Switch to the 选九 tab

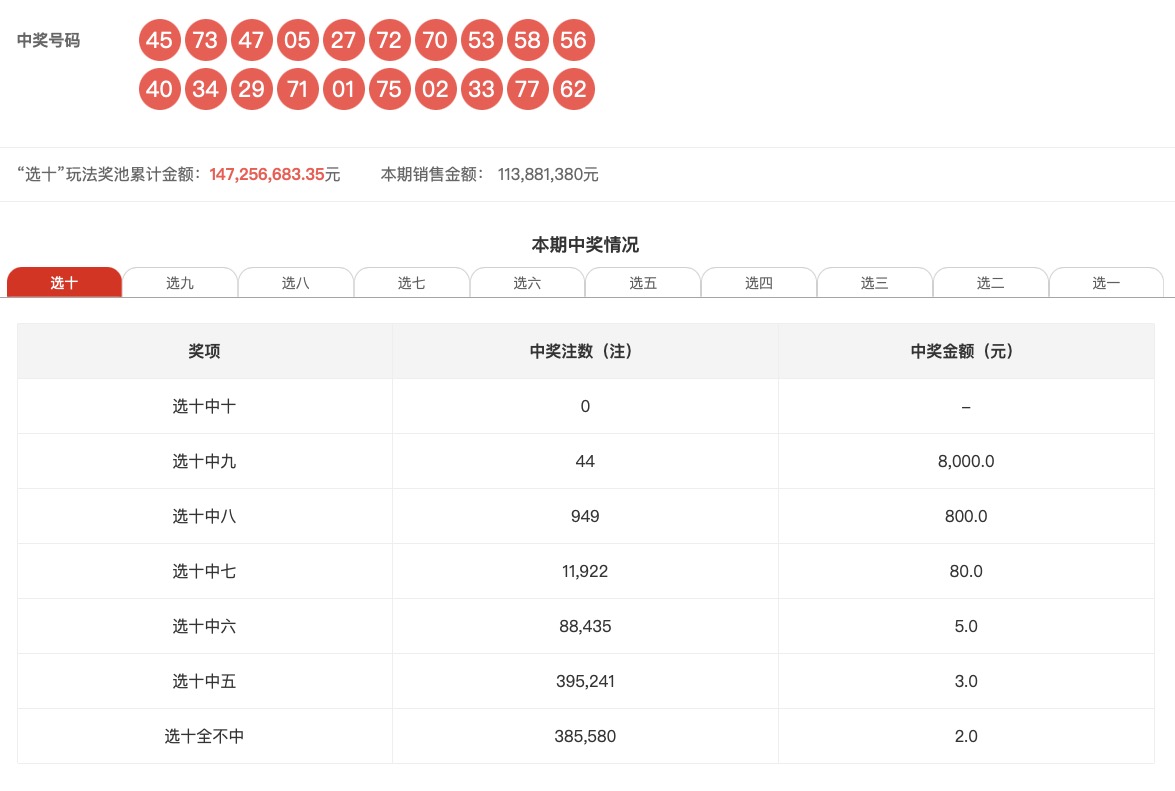coord(180,283)
